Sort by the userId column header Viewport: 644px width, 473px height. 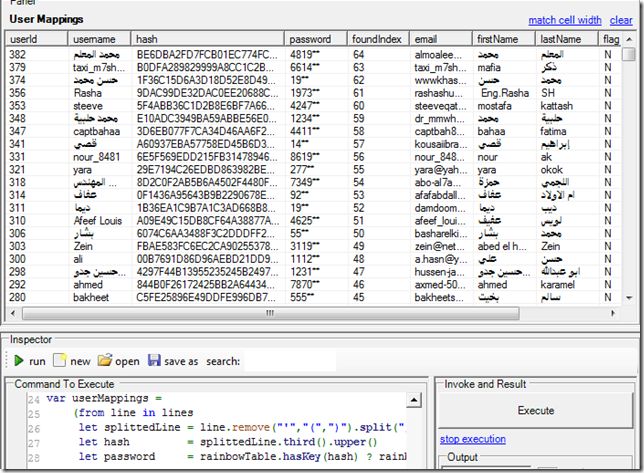pyautogui.click(x=36, y=38)
